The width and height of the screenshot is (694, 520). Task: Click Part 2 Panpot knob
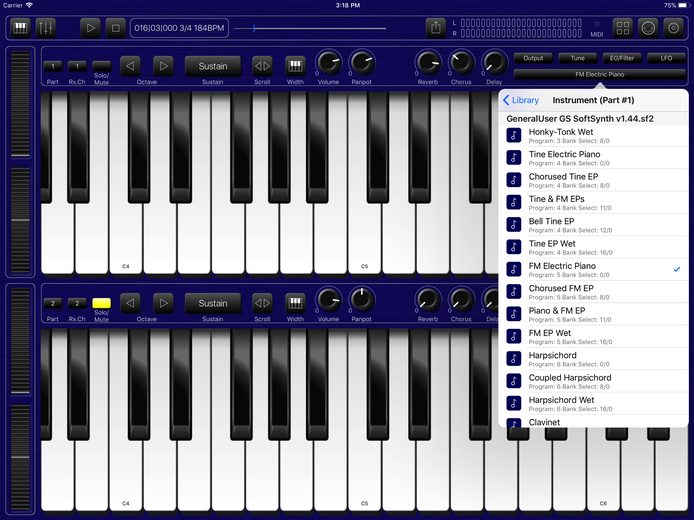pos(362,300)
